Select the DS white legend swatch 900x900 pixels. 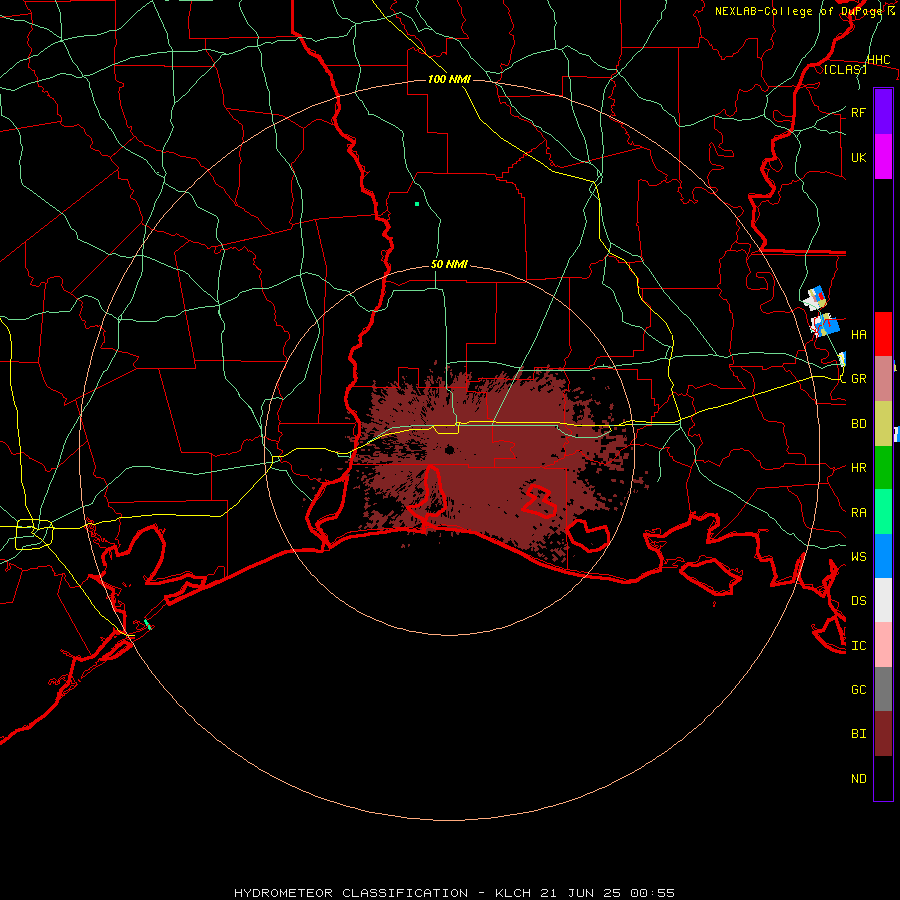883,600
